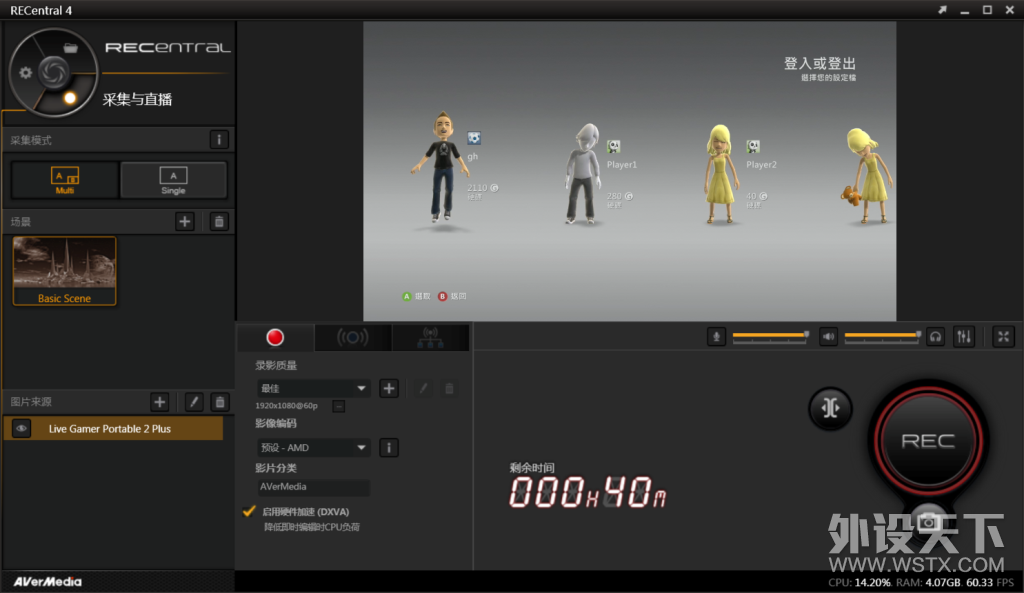Switch to mini mode with the arrow icon
The image size is (1024, 593).
pos(942,10)
